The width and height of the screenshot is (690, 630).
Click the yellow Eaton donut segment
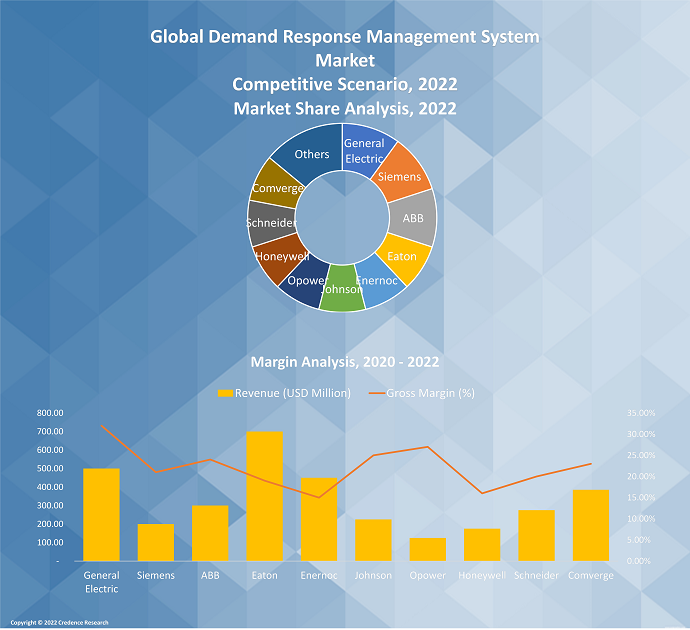point(402,258)
